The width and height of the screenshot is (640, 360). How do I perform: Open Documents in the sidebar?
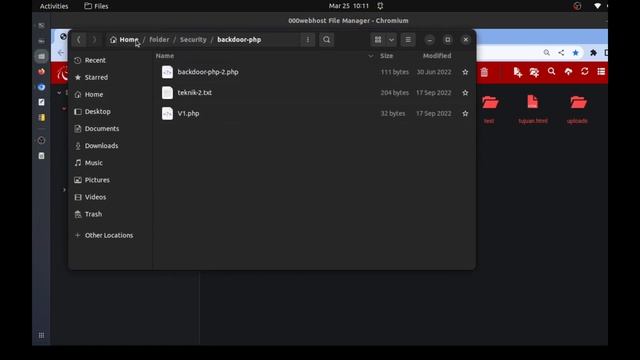[x=110, y=129]
